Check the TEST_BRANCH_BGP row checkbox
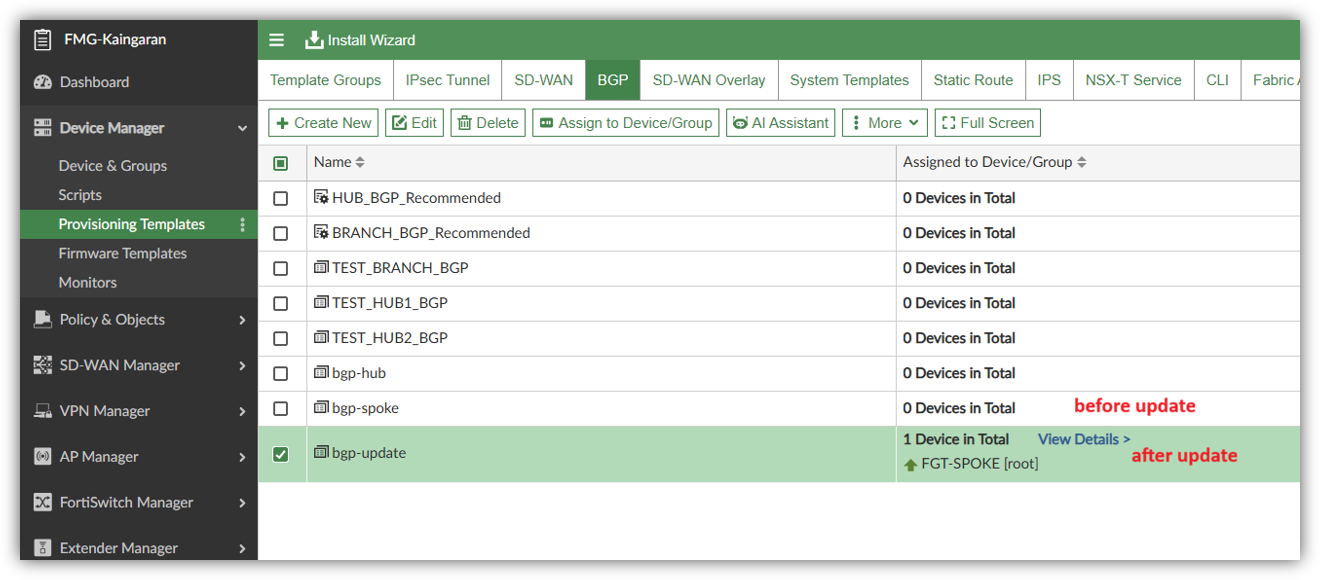 click(x=281, y=268)
